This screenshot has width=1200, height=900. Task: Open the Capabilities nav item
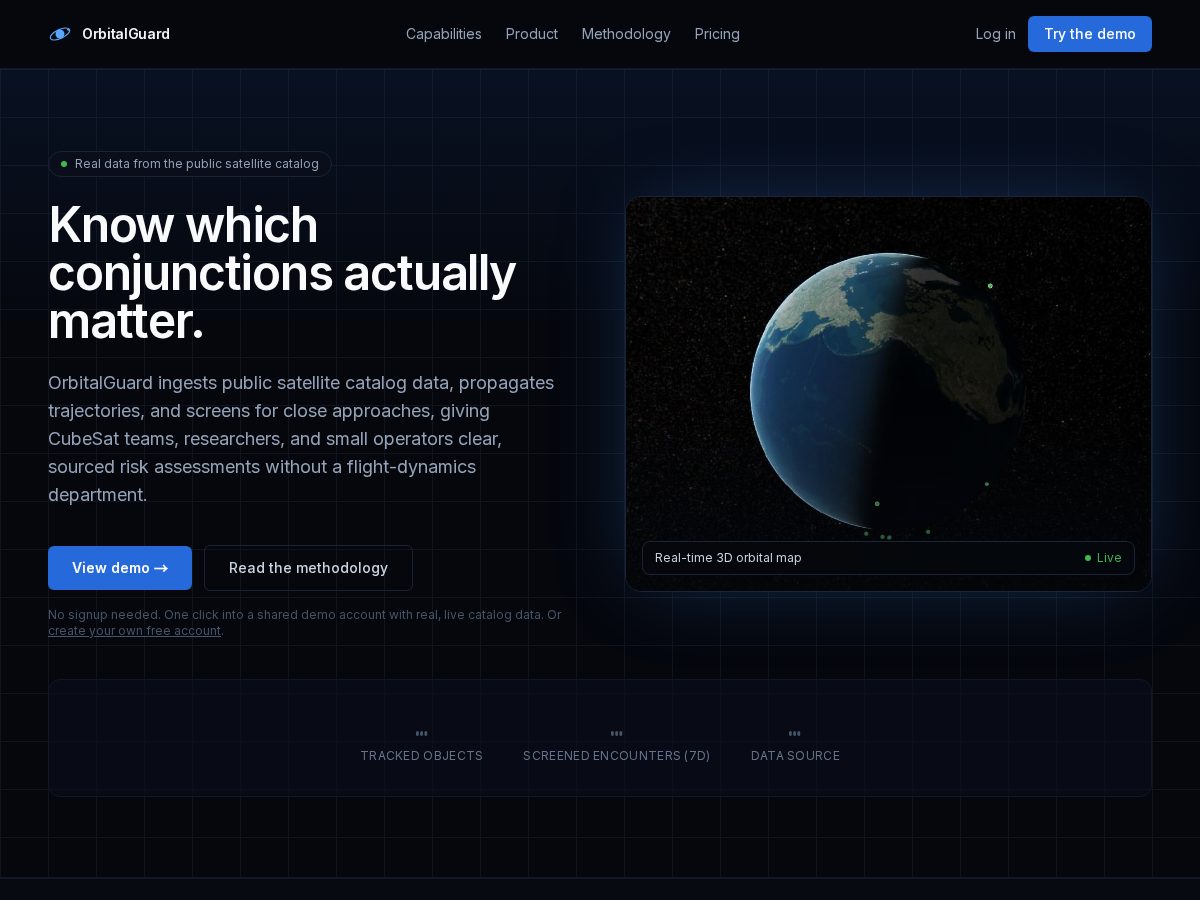(443, 34)
